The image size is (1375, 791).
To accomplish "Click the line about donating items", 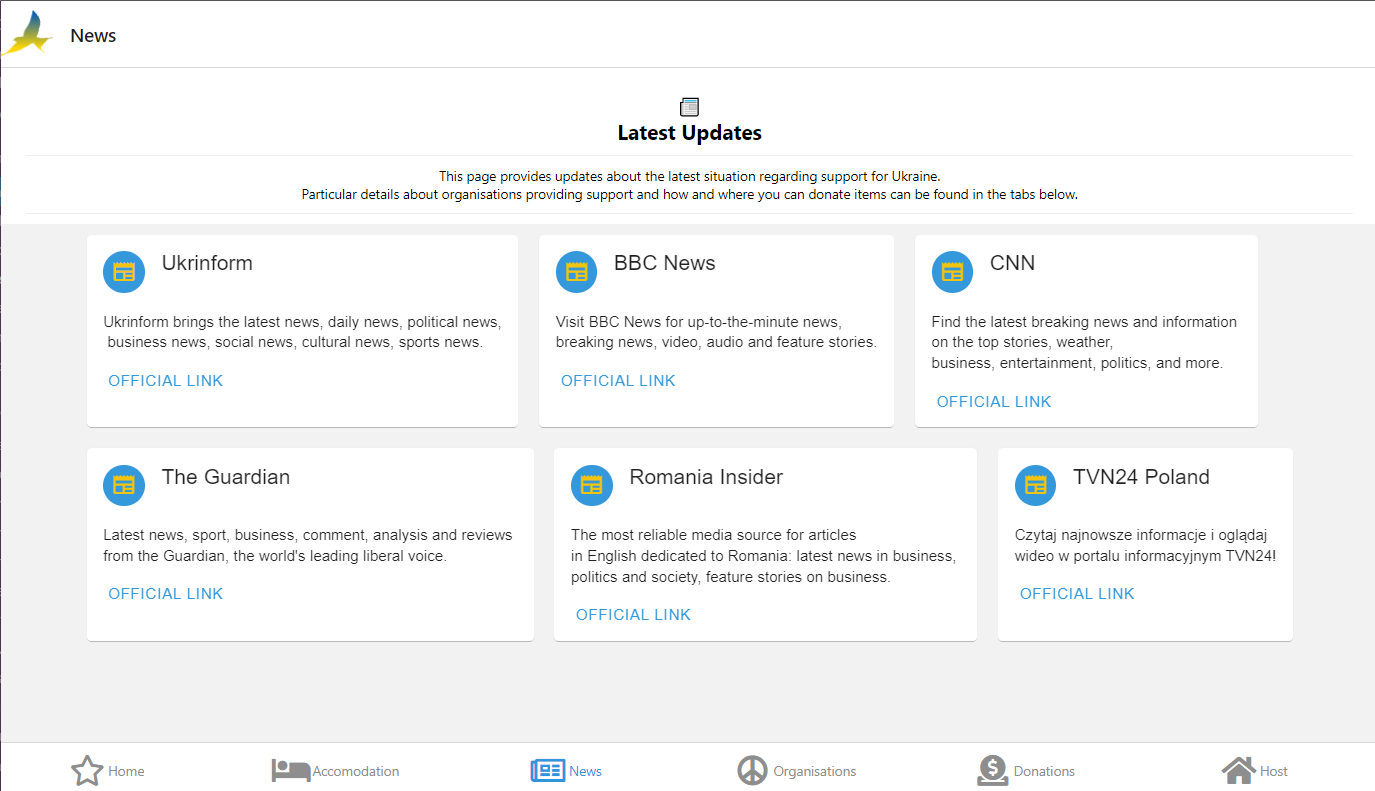I will coord(689,194).
